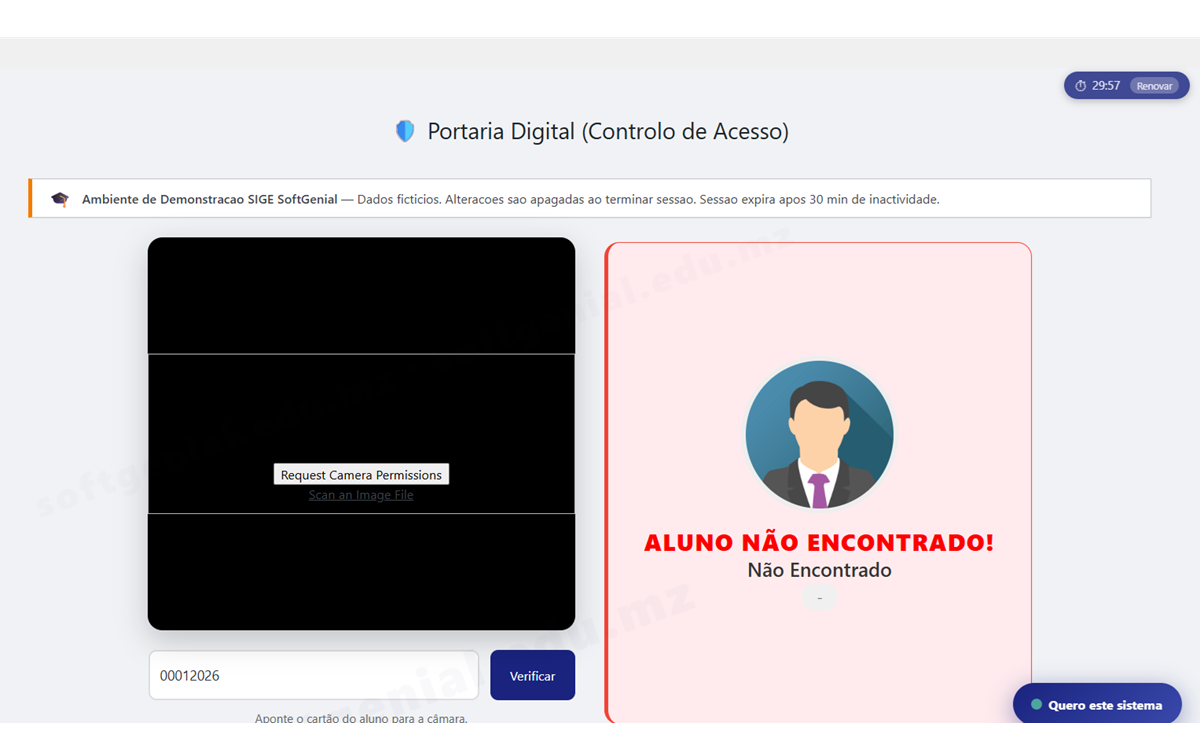Screen dimensions: 1200x750
Task: Click the stopwatch icon on session timer chip
Action: tap(1080, 85)
